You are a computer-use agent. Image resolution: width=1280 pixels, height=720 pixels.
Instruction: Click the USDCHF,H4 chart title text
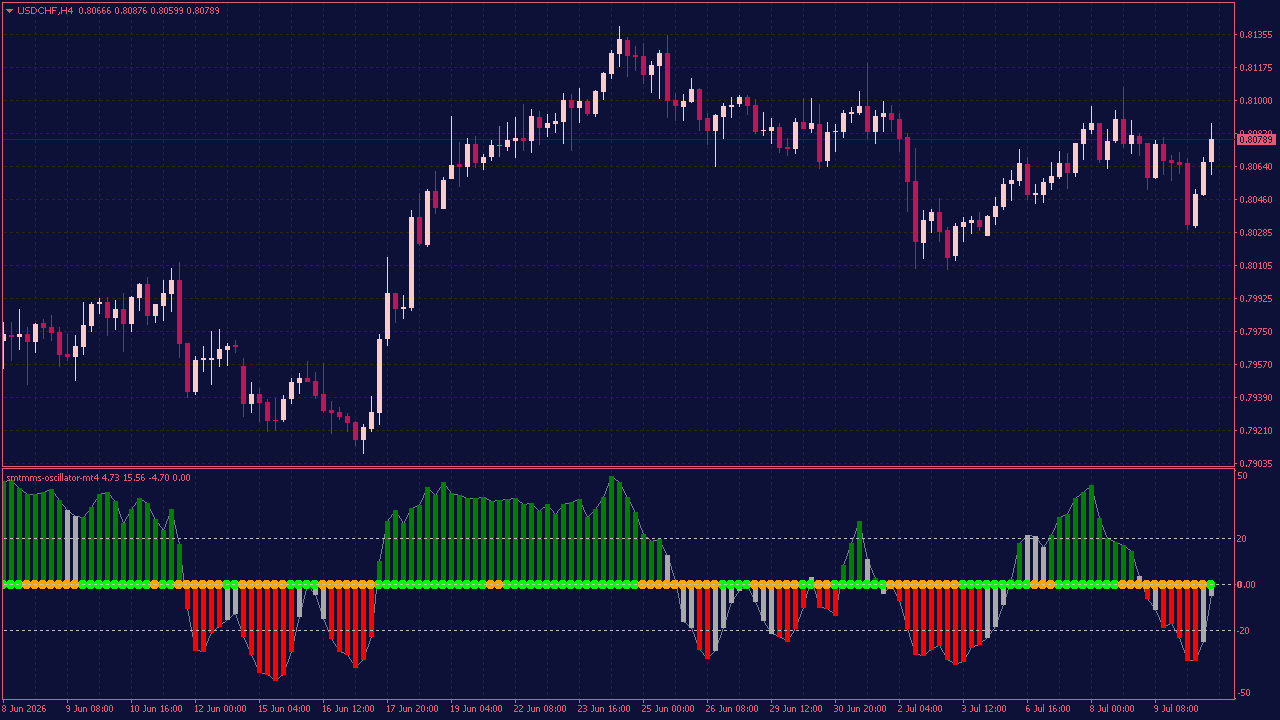click(x=45, y=10)
